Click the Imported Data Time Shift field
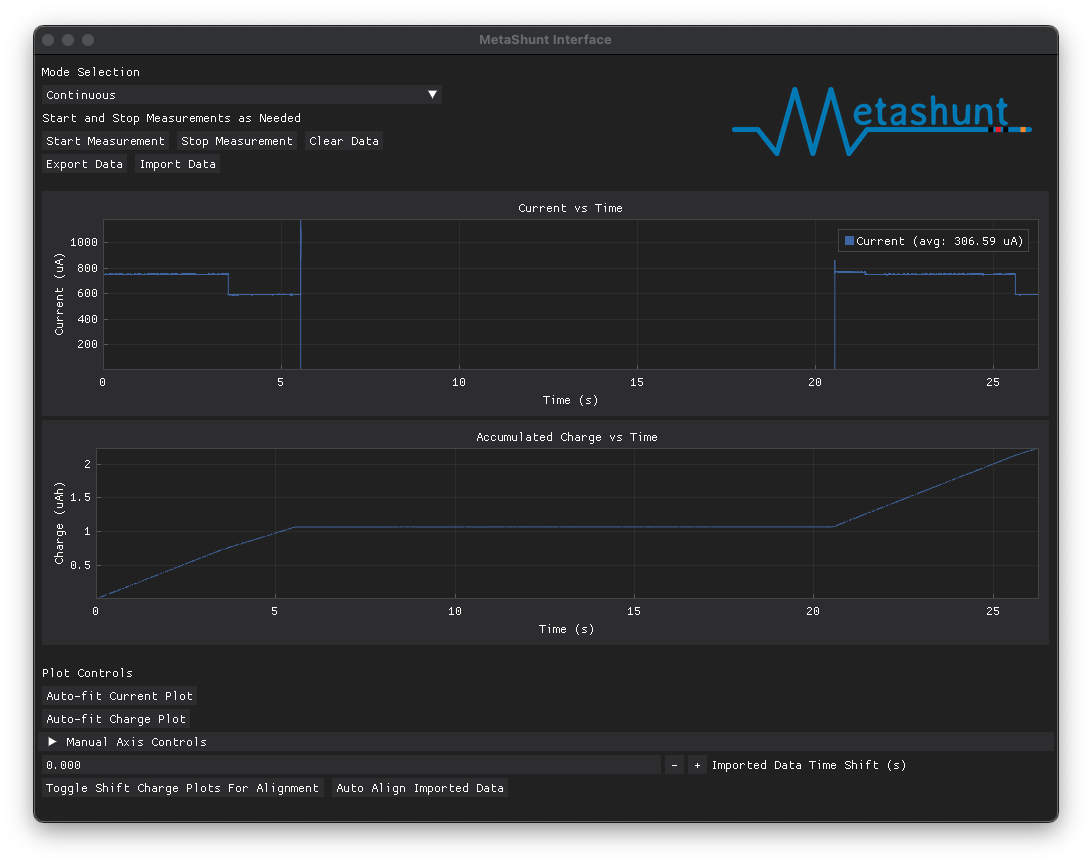The width and height of the screenshot is (1092, 864). pos(350,765)
